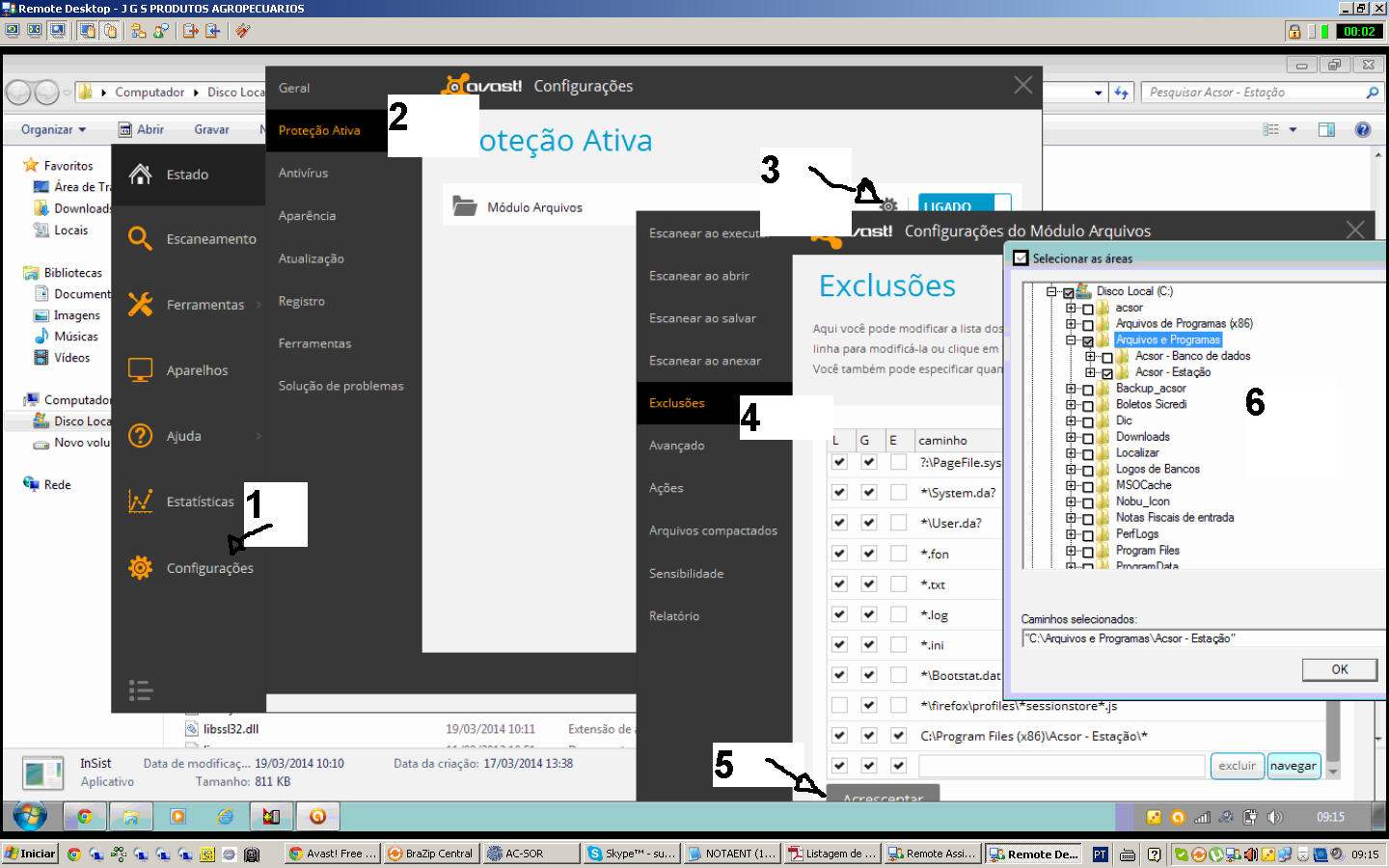Screen dimensions: 1389x868
Task: Click the Remote Desktop lock icon
Action: click(x=1294, y=31)
